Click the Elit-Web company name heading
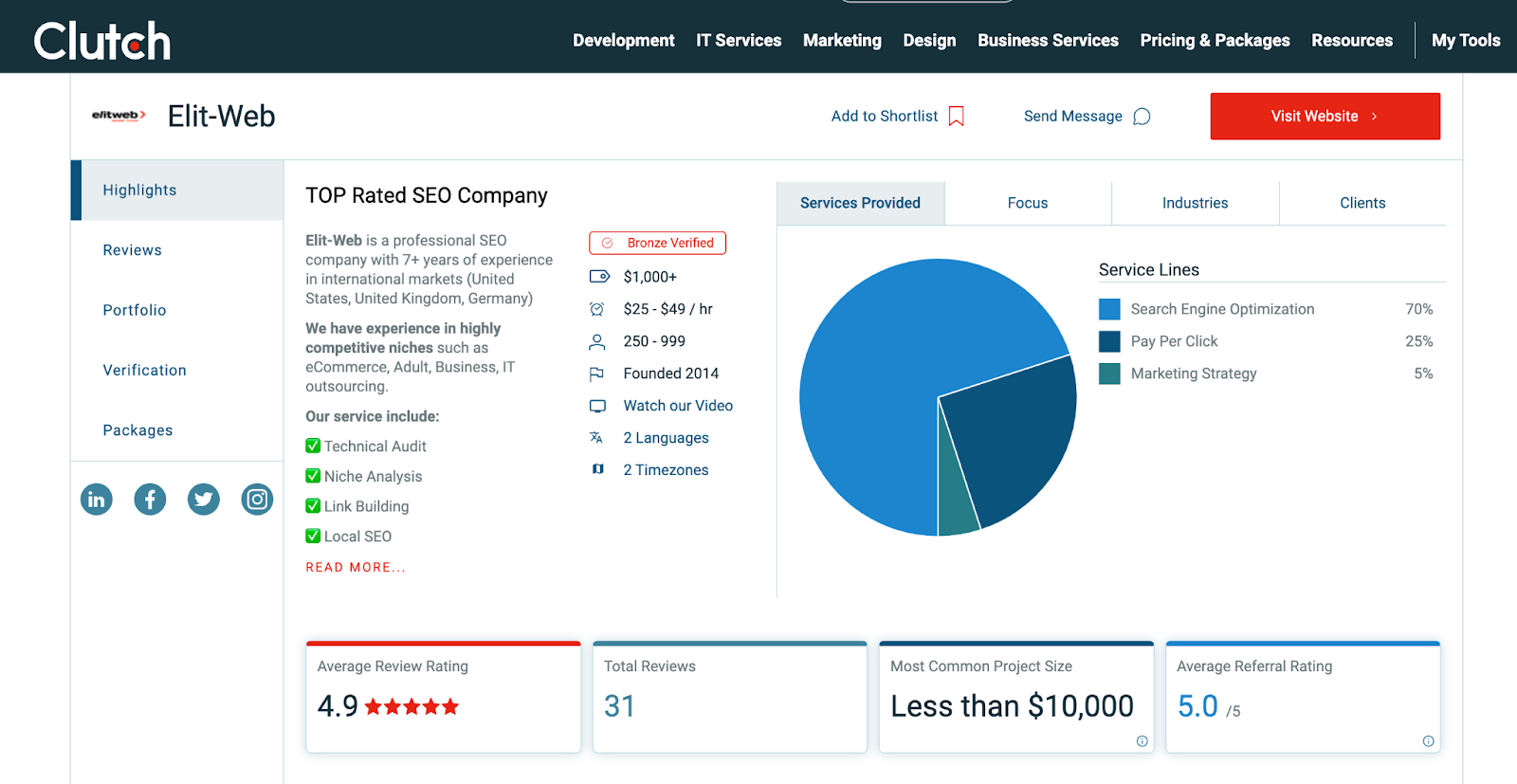Screen dimensions: 1517x784 tap(221, 116)
